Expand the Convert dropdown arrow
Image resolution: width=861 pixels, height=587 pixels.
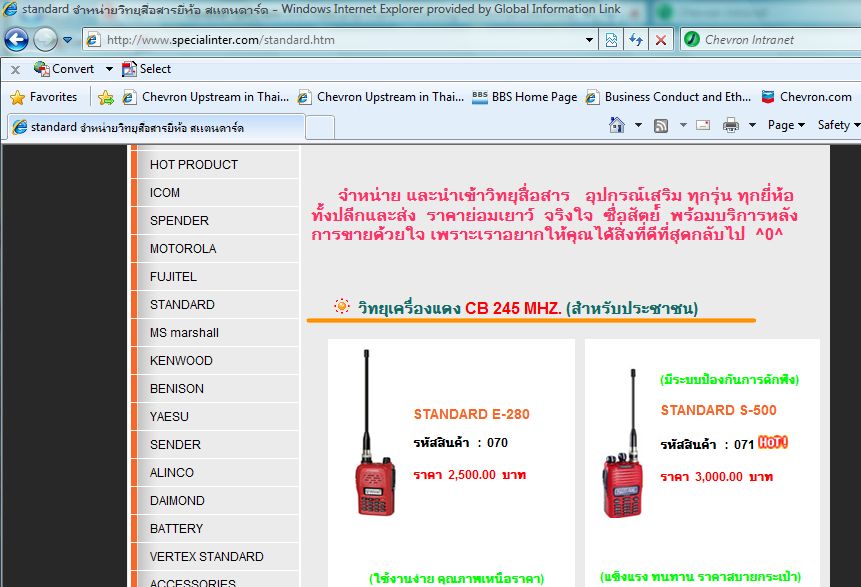click(109, 69)
